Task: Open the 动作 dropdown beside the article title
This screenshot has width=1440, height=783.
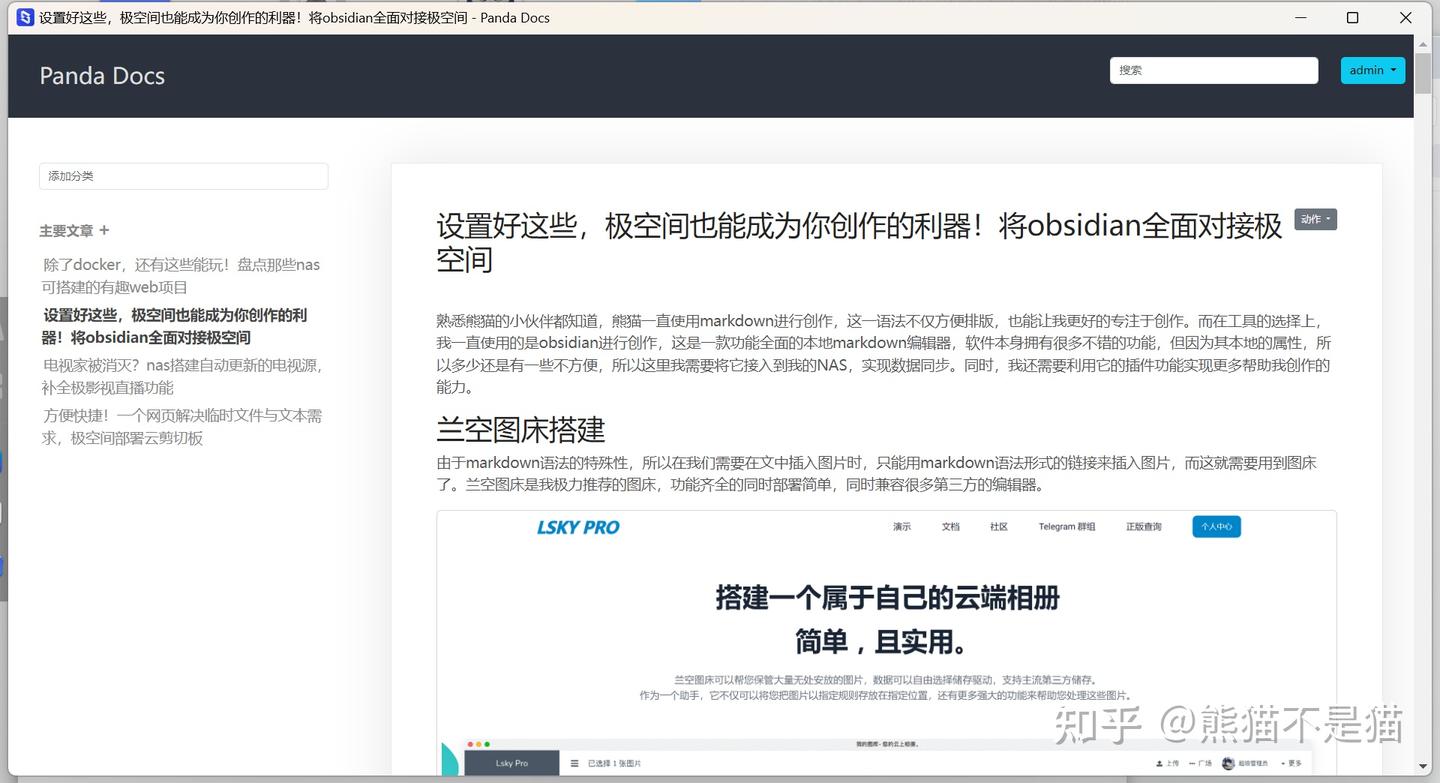Action: point(1315,218)
